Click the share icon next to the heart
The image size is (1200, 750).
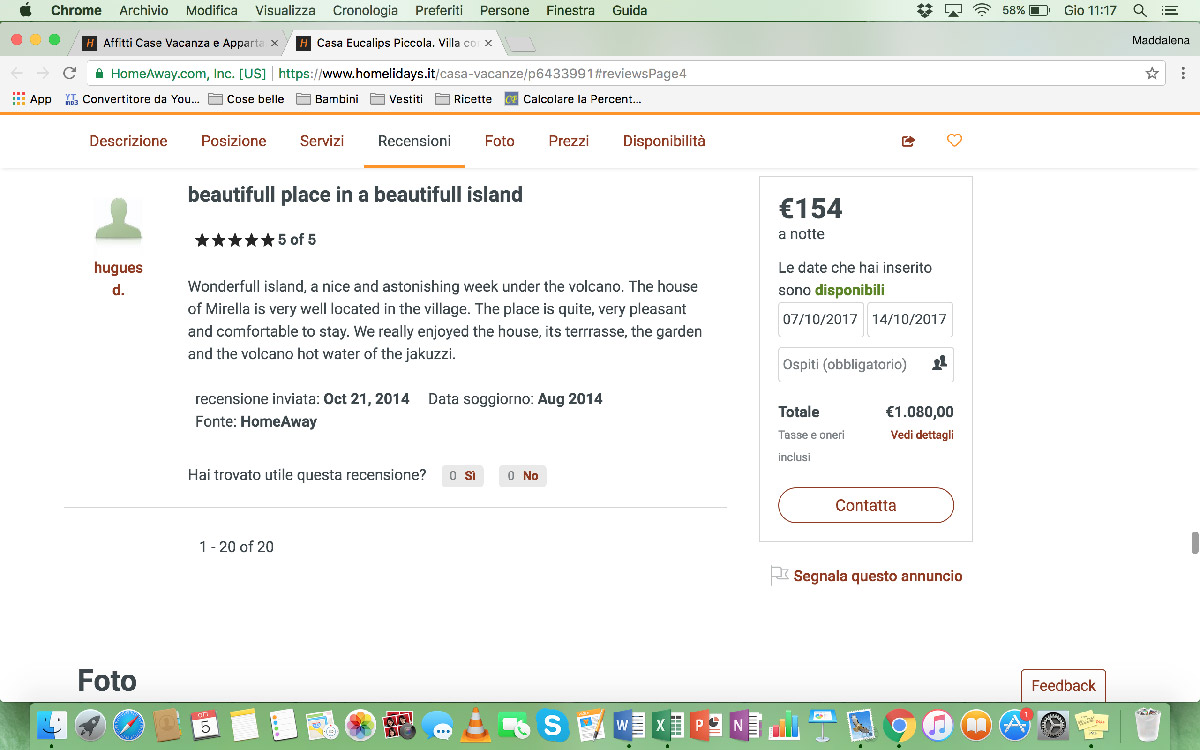[908, 141]
